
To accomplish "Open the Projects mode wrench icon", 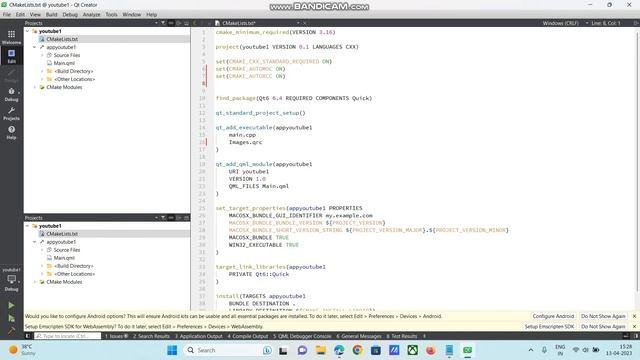I will 11,113.
